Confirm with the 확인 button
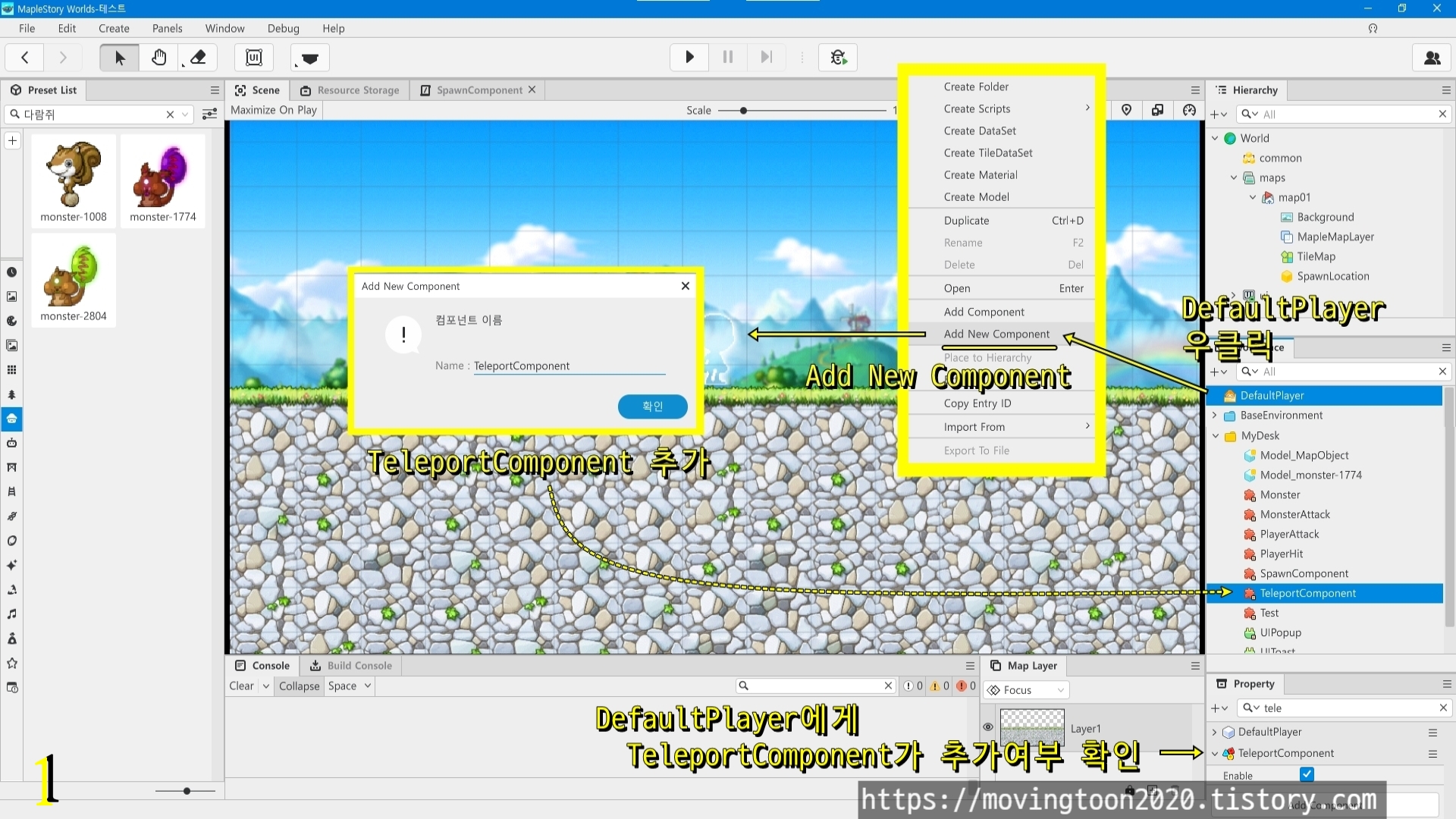Image resolution: width=1456 pixels, height=819 pixels. tap(652, 406)
